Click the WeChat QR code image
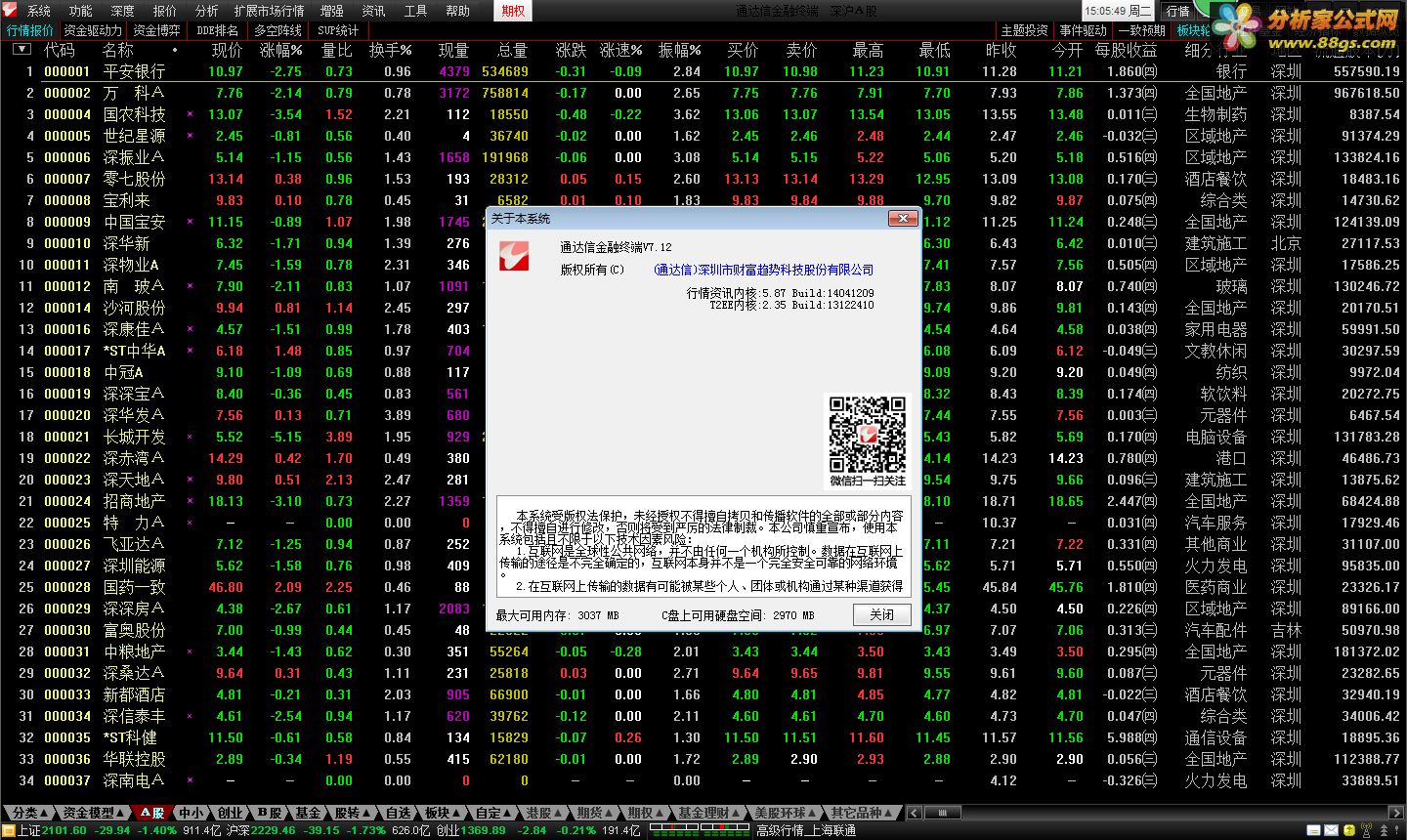Viewport: 1407px width, 840px height. (x=868, y=434)
